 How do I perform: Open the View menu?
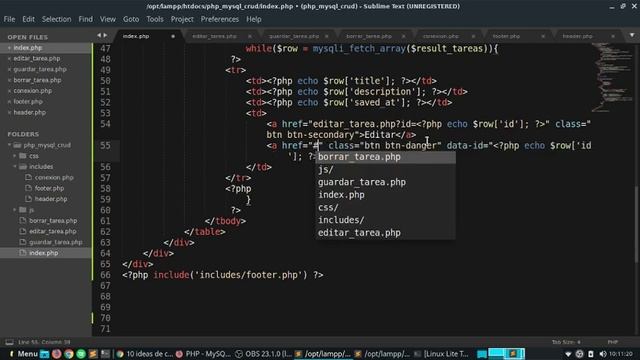click(108, 19)
